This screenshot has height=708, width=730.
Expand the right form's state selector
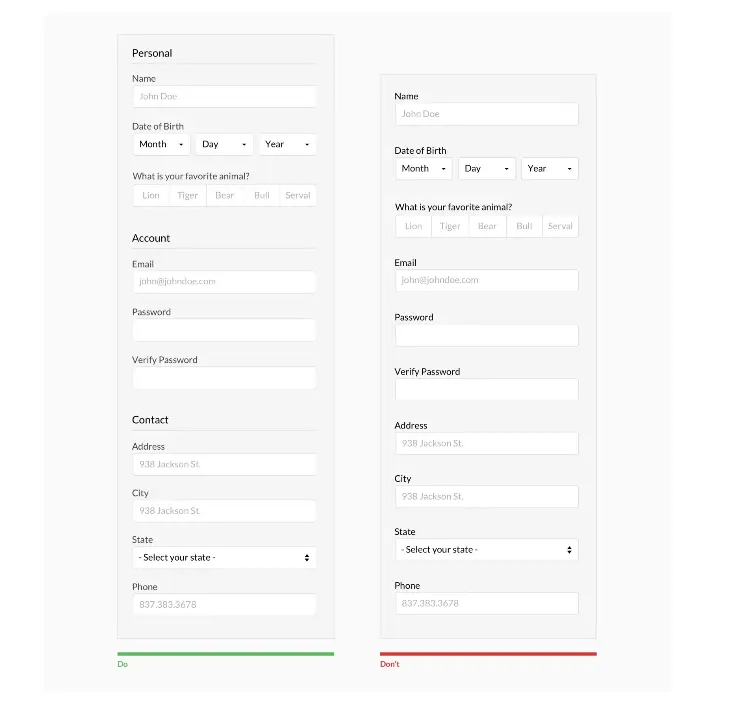[x=487, y=550]
